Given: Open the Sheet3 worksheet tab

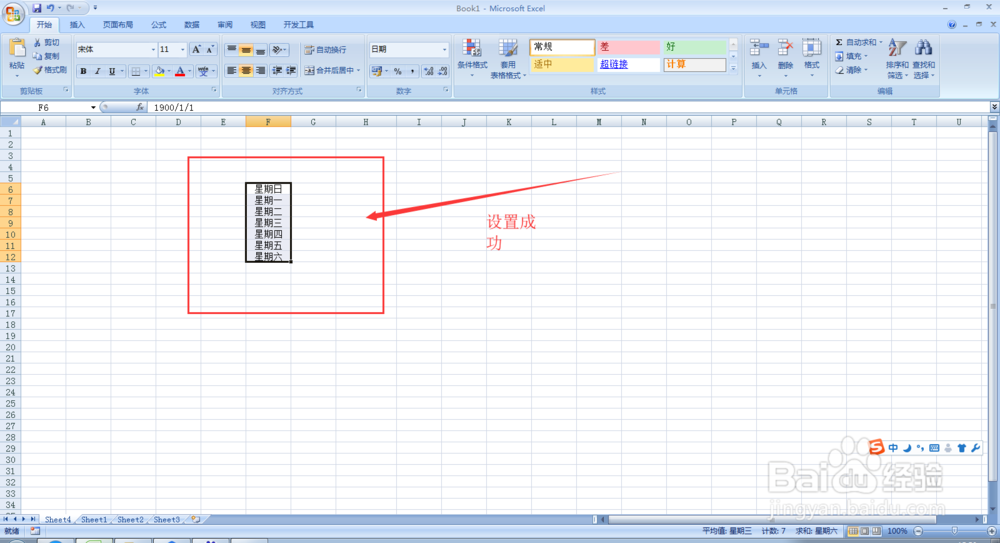Looking at the screenshot, I should pyautogui.click(x=166, y=519).
